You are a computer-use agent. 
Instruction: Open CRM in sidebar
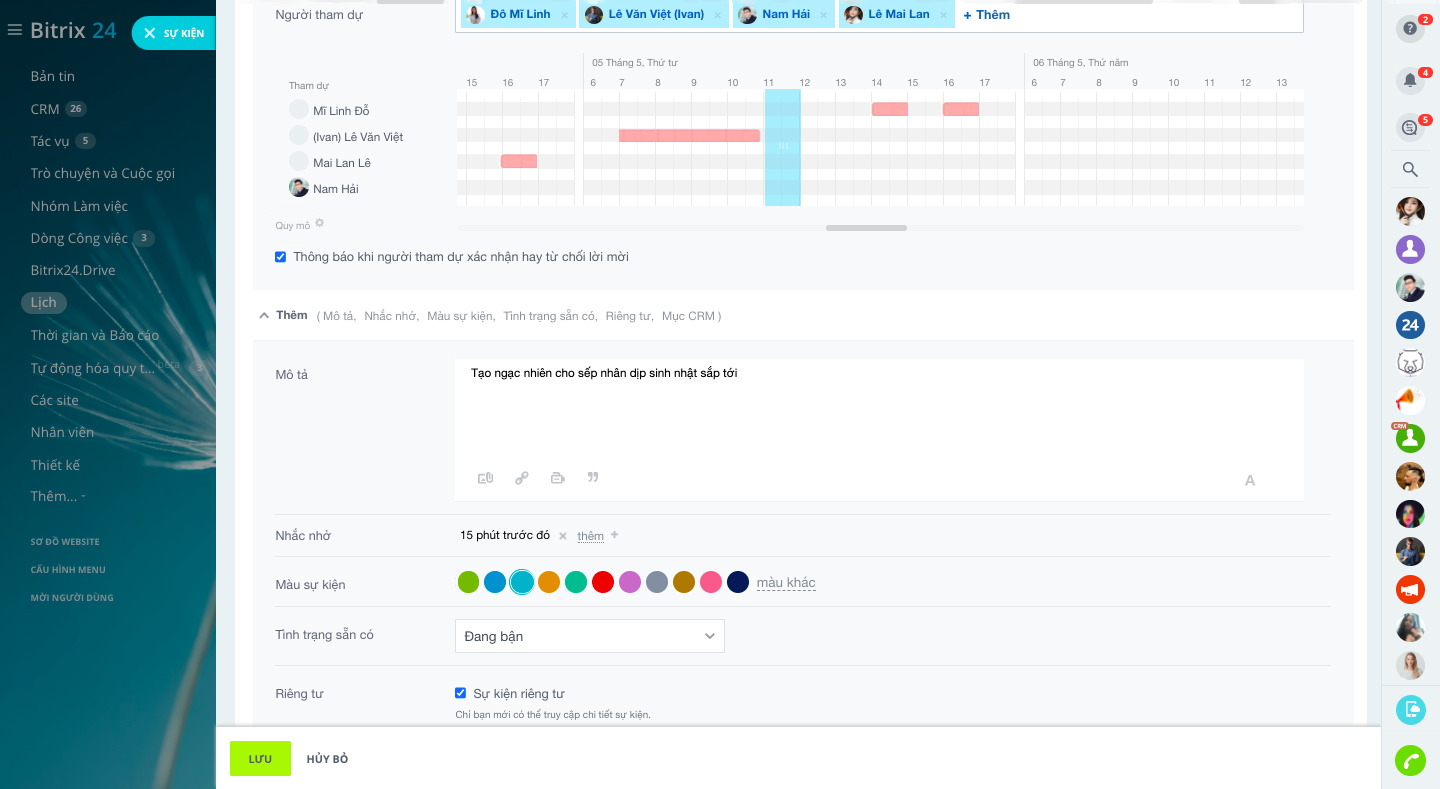[45, 108]
